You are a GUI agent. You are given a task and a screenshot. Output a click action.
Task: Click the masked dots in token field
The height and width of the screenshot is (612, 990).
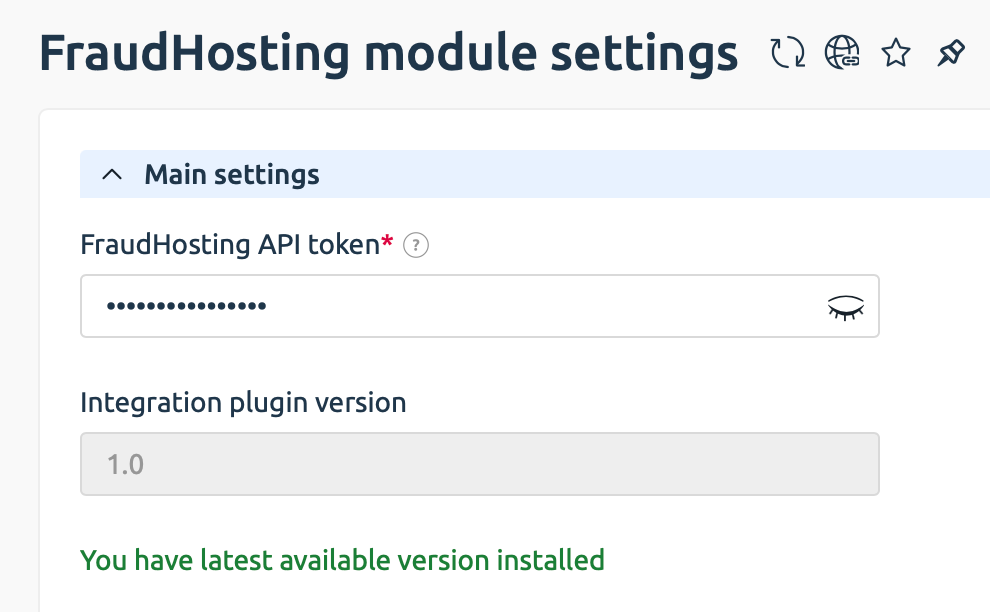tap(186, 306)
